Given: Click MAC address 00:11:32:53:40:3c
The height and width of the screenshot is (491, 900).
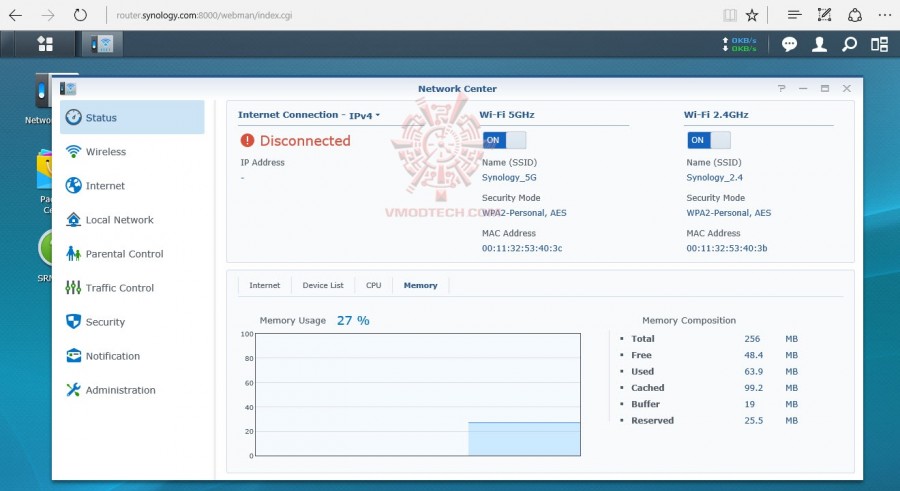Looking at the screenshot, I should [x=522, y=248].
